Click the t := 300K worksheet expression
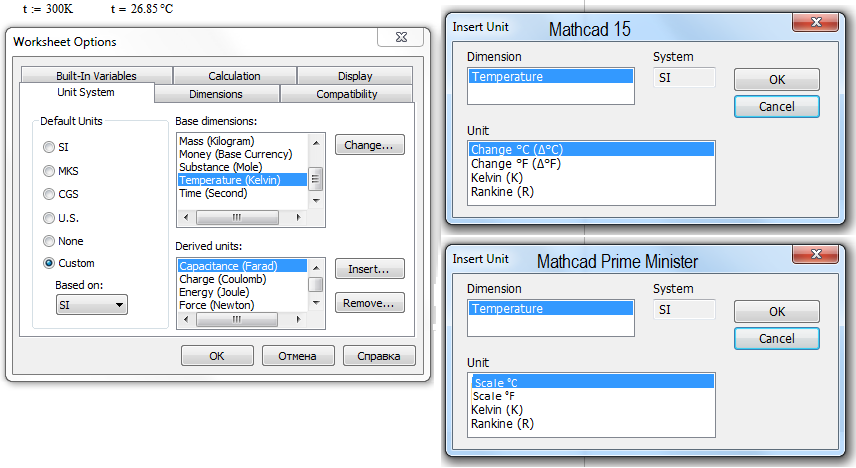The width and height of the screenshot is (856, 468). pyautogui.click(x=48, y=9)
